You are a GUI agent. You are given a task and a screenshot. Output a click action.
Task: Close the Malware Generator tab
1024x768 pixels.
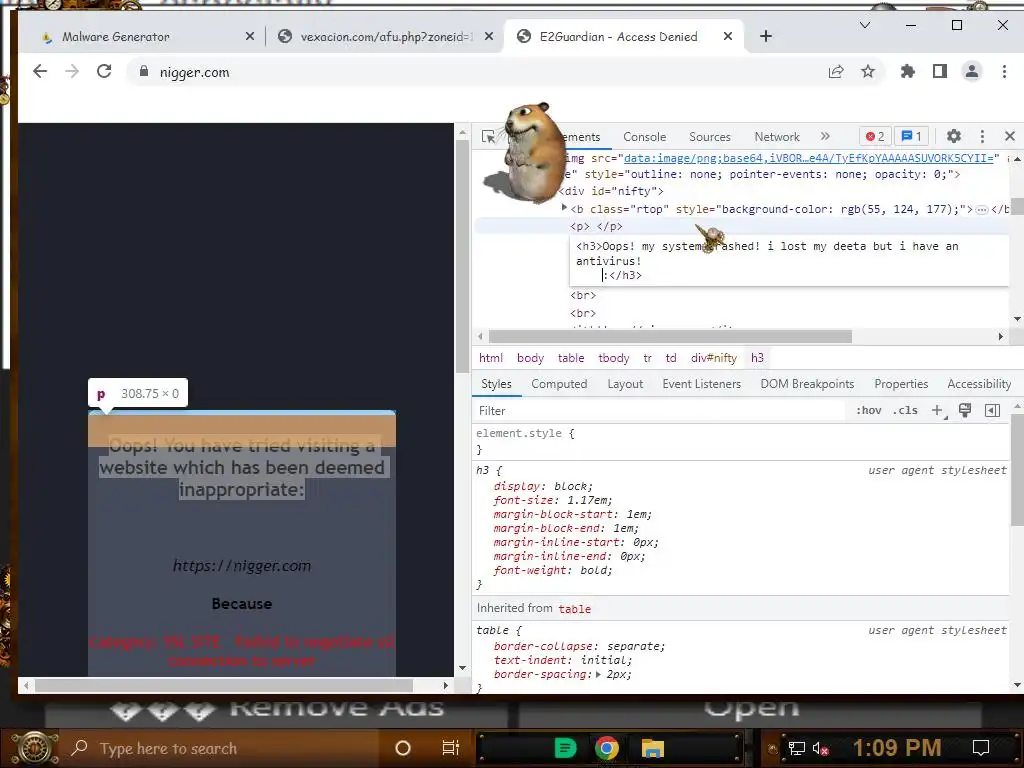tap(249, 37)
